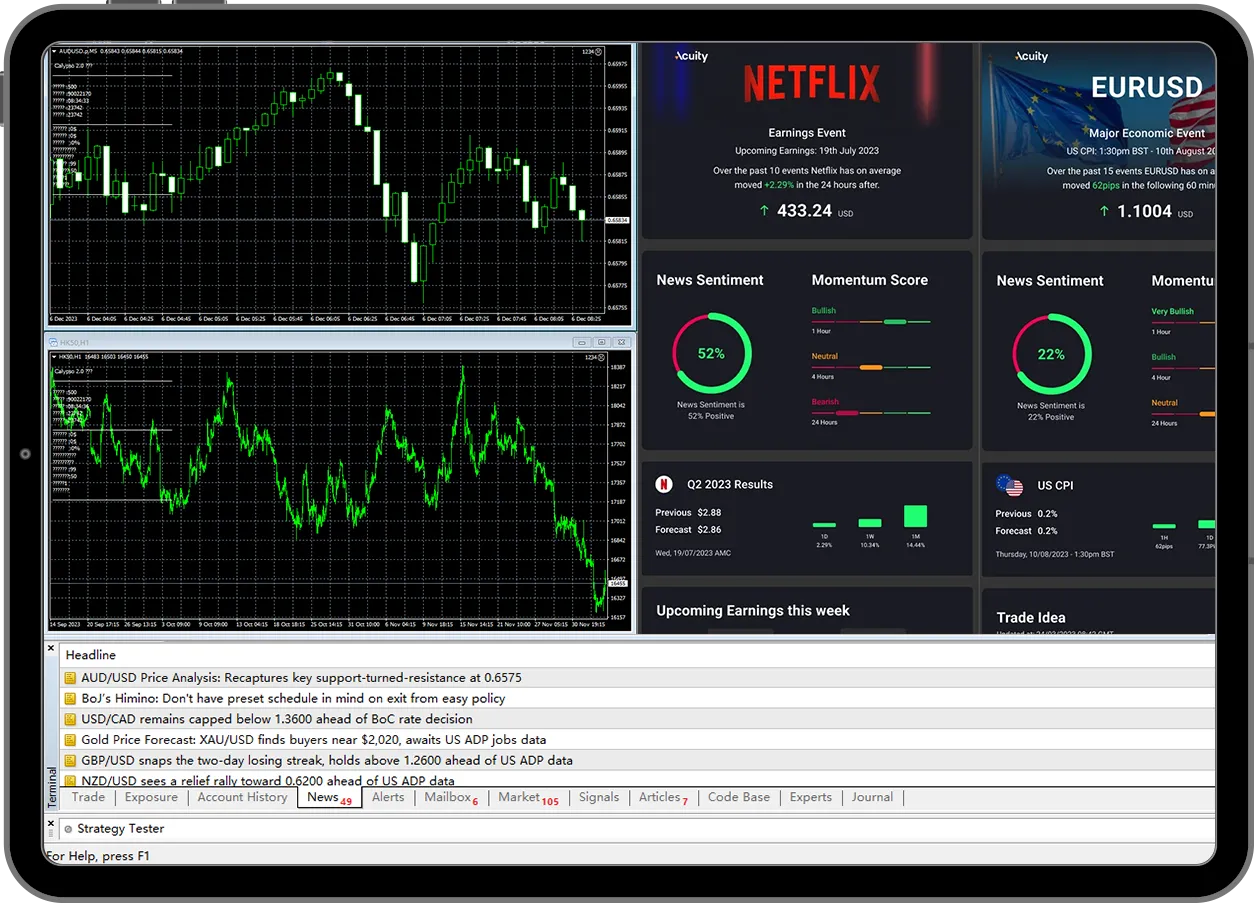Open the USD/CAD remains capped headline
The height and width of the screenshot is (903, 1254).
(x=277, y=719)
